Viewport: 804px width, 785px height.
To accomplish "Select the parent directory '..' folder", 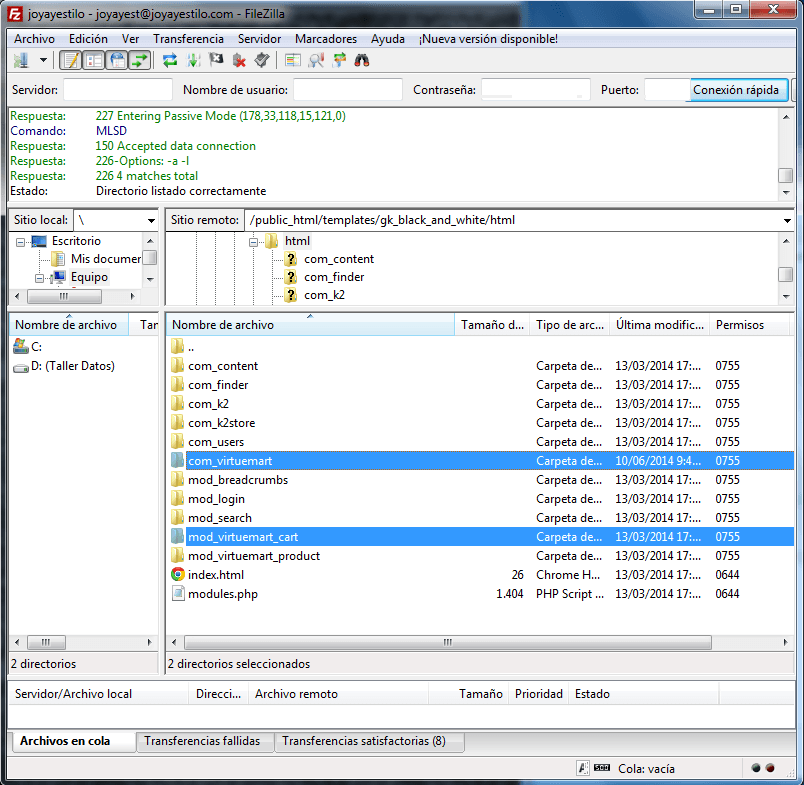I will [177, 347].
